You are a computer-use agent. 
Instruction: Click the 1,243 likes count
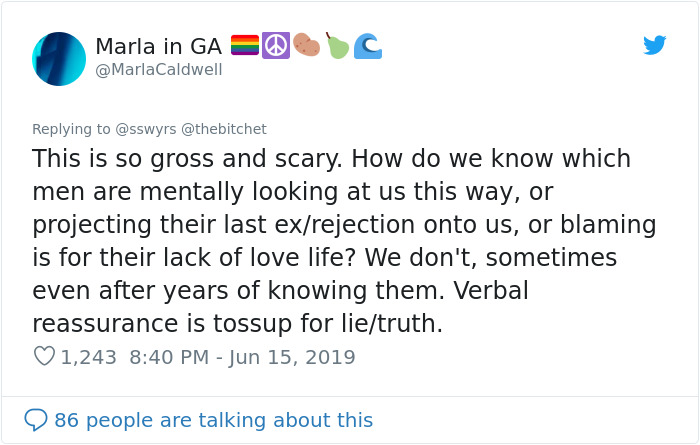click(89, 357)
